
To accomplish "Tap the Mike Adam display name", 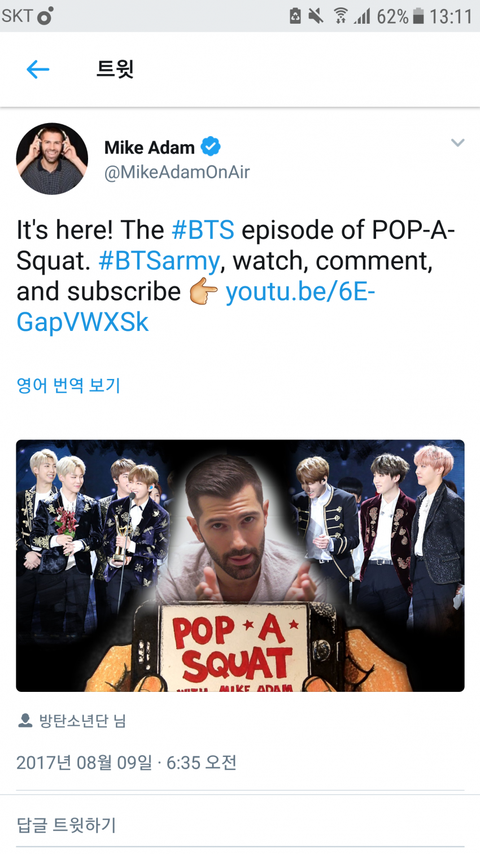I will click(149, 147).
